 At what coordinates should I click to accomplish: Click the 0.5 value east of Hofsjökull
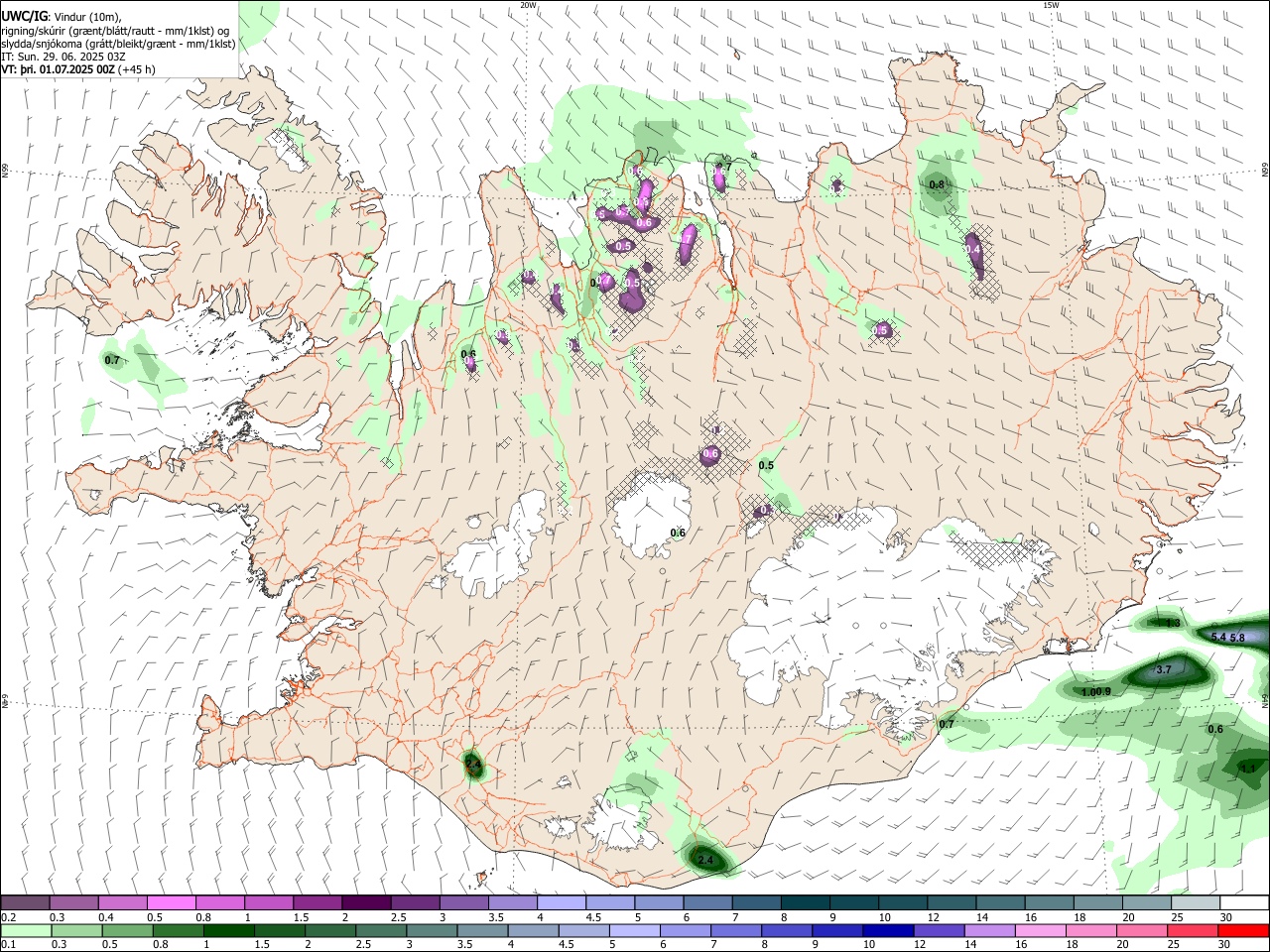(766, 466)
